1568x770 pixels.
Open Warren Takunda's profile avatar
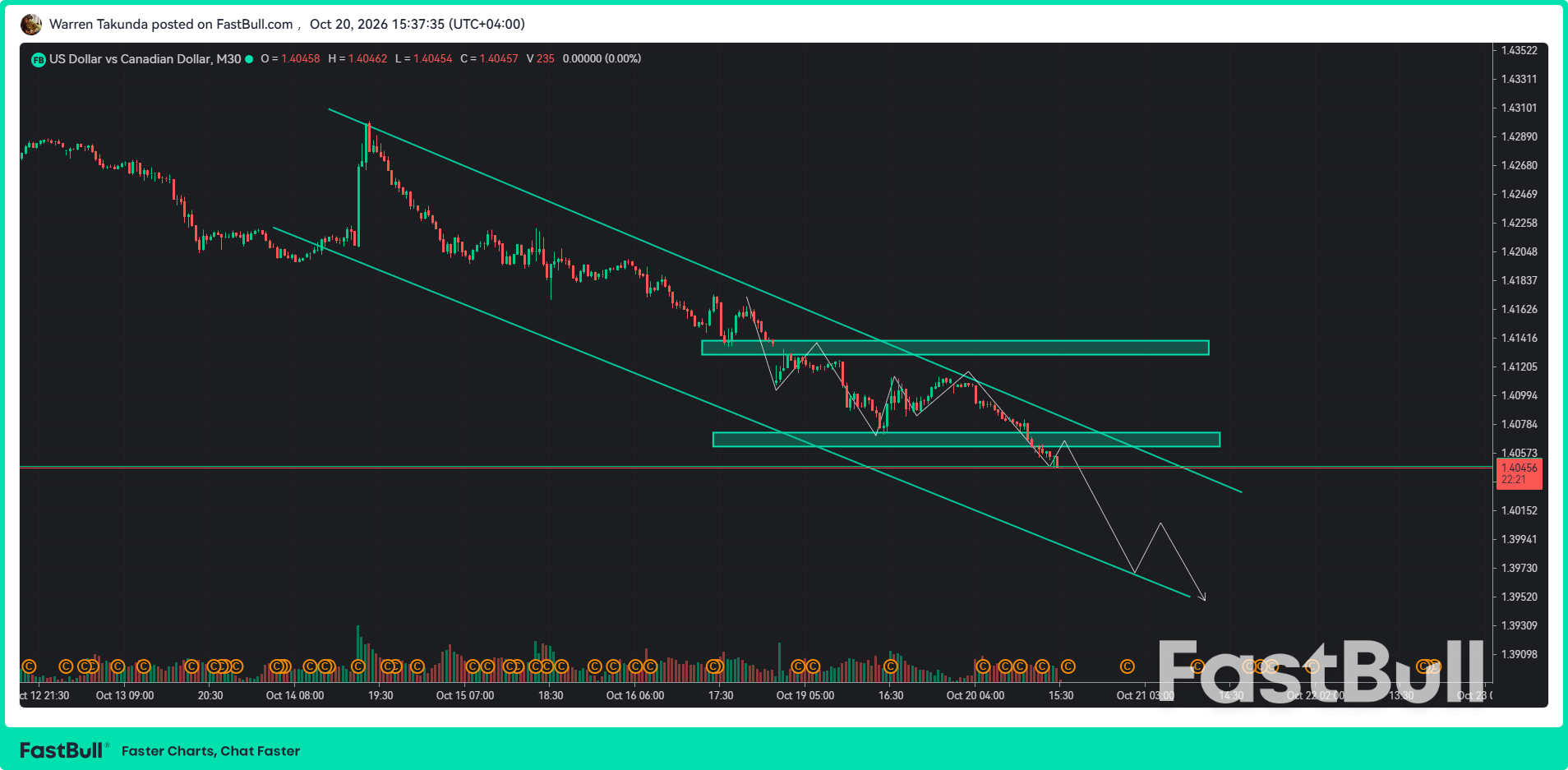(x=31, y=25)
